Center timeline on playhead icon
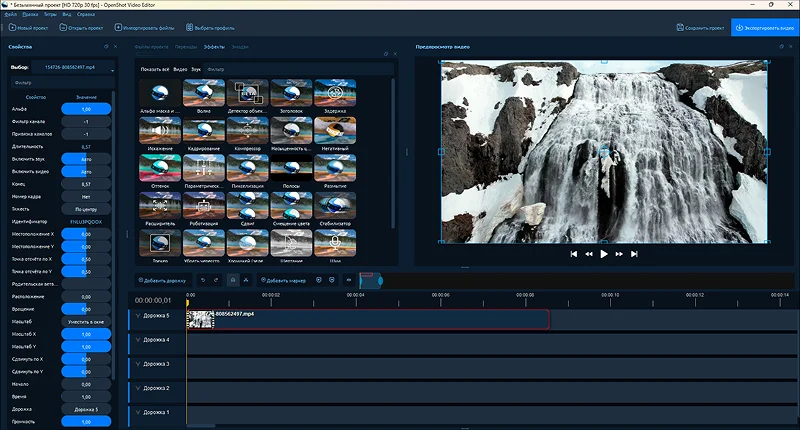Image resolution: width=800 pixels, height=430 pixels. 349,280
